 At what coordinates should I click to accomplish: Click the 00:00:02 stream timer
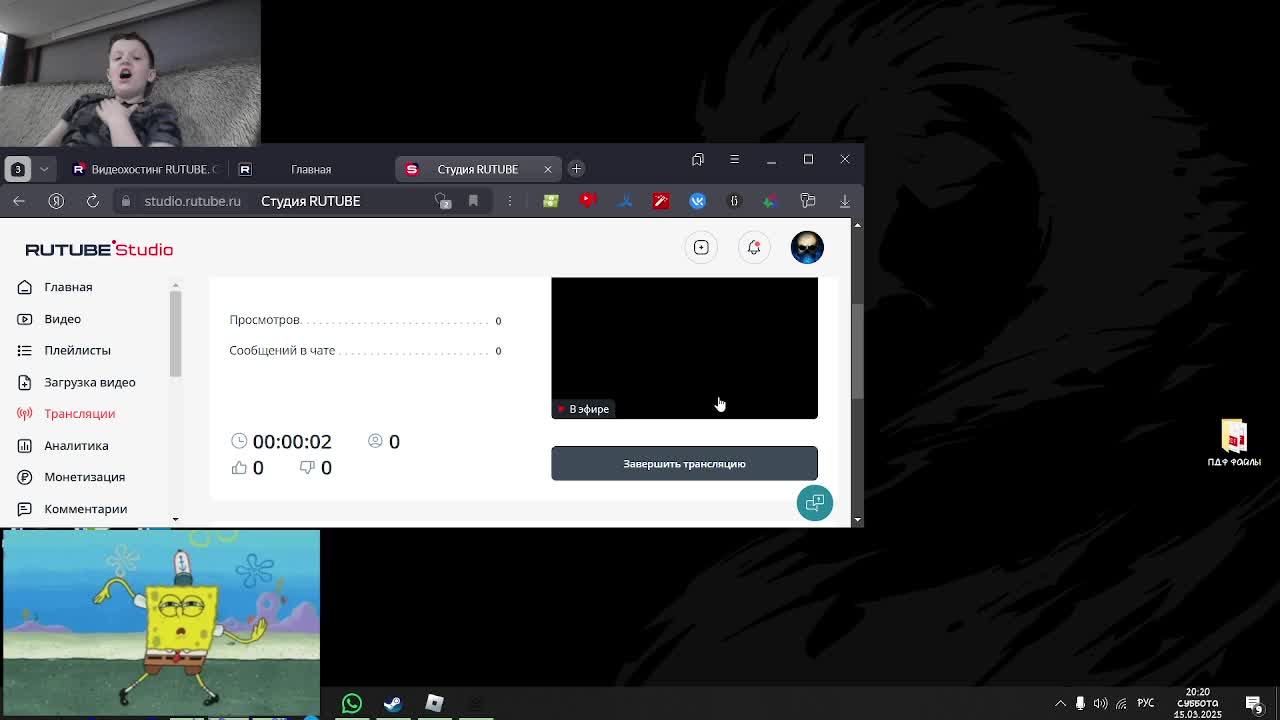coord(281,441)
